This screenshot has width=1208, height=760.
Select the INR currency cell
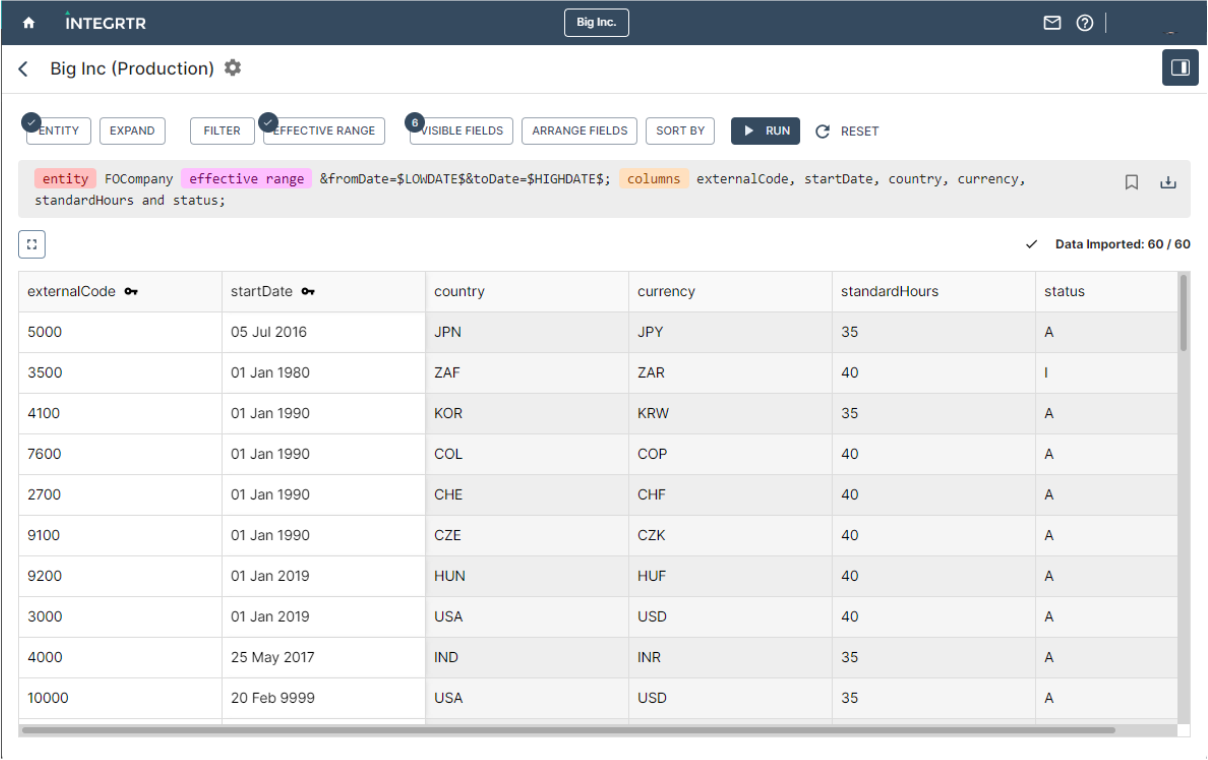[x=731, y=657]
